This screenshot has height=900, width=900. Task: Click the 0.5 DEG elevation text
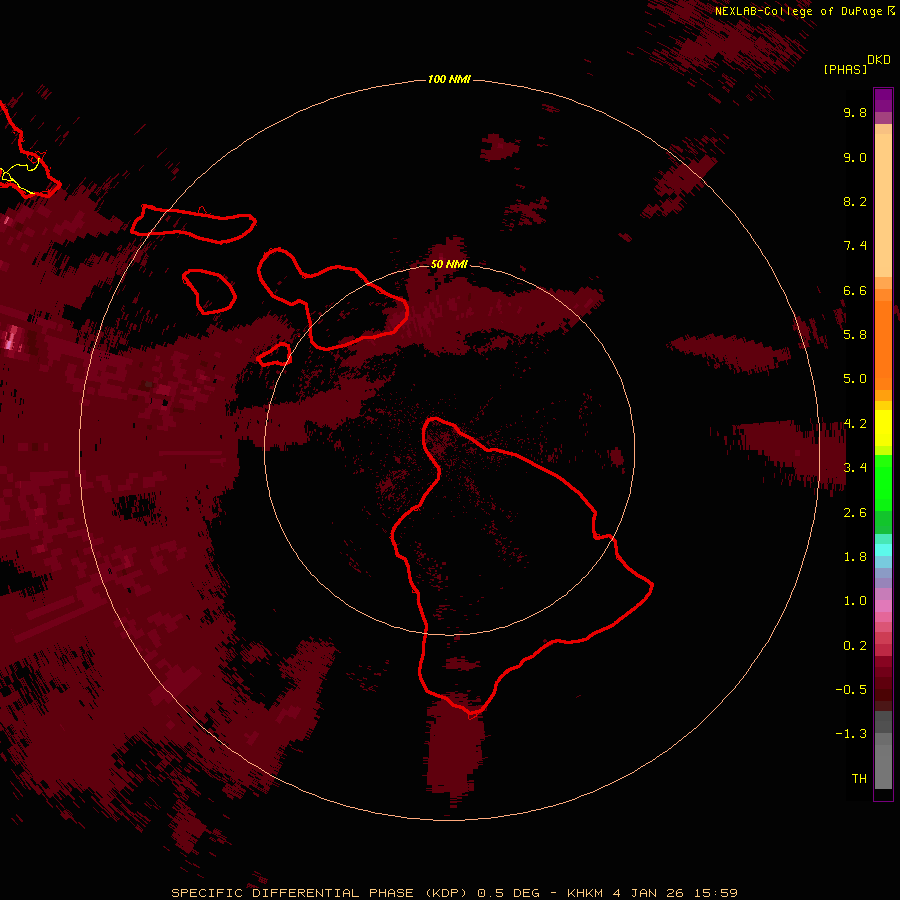[509, 893]
